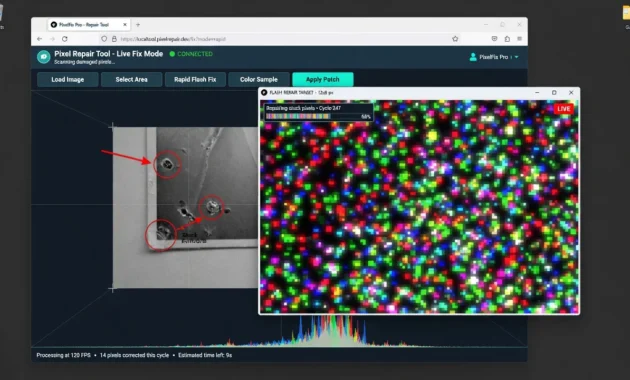Screen dimensions: 630x380
Task: Click the shield icon in address bar
Action: [x=104, y=39]
